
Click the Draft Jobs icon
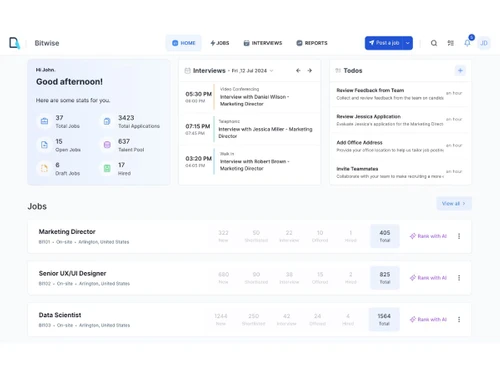click(x=44, y=168)
